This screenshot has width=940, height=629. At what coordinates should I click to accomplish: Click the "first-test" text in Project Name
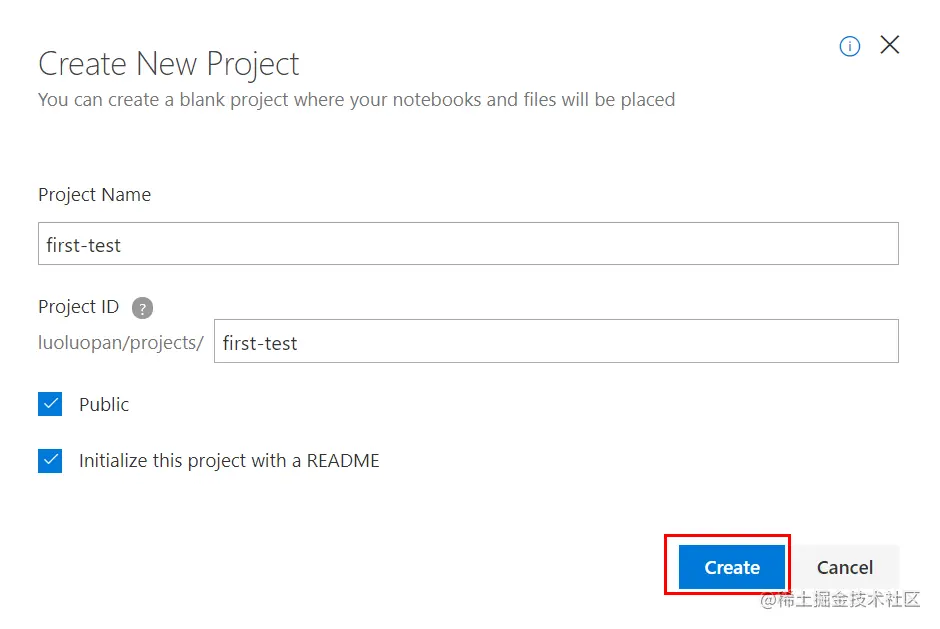click(84, 245)
